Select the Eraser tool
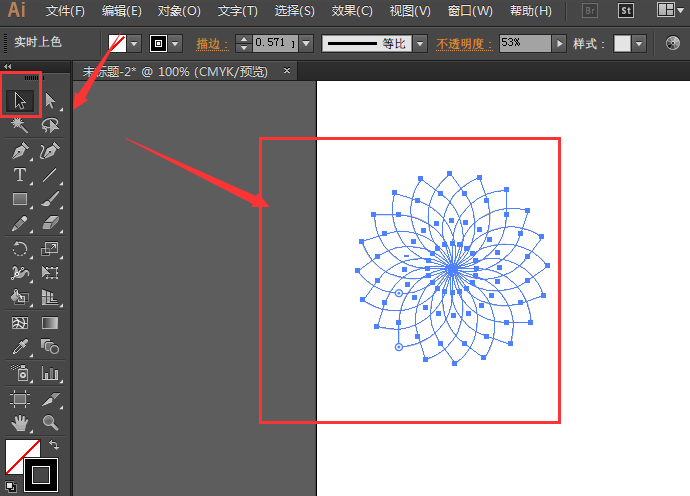Image resolution: width=690 pixels, height=496 pixels. (x=49, y=224)
